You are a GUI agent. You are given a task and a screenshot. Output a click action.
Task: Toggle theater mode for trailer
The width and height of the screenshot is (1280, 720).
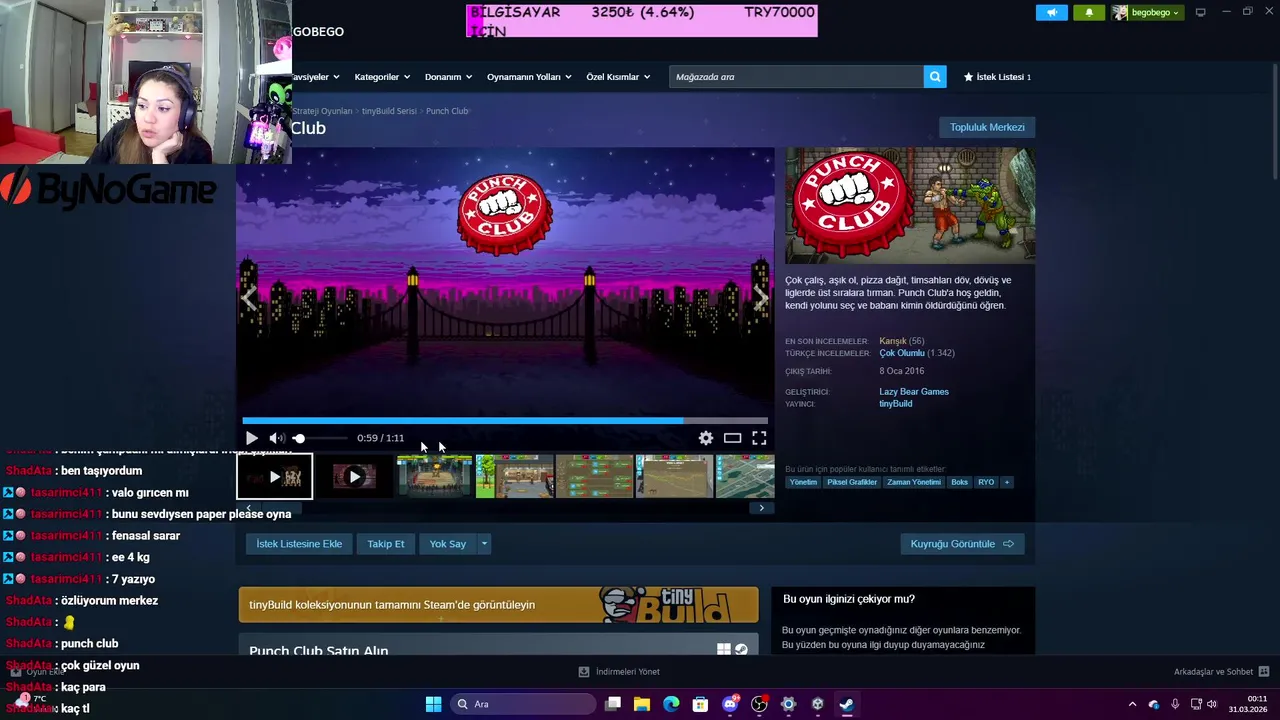tap(733, 438)
